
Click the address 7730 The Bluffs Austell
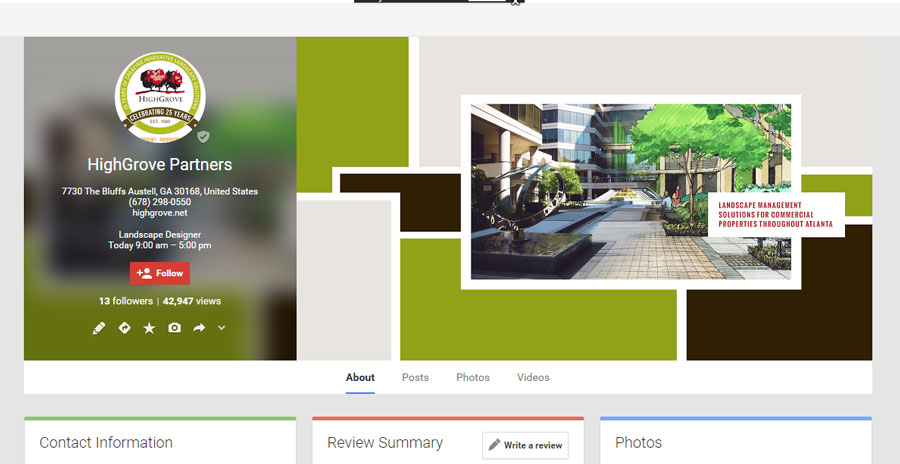pyautogui.click(x=160, y=191)
